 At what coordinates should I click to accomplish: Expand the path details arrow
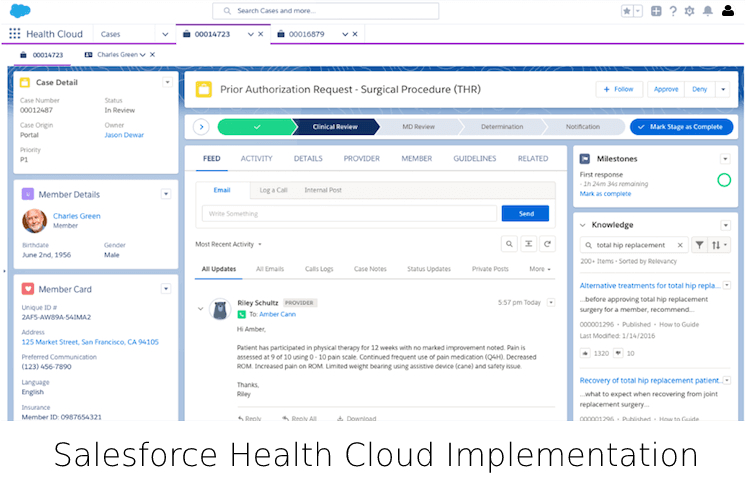point(201,127)
